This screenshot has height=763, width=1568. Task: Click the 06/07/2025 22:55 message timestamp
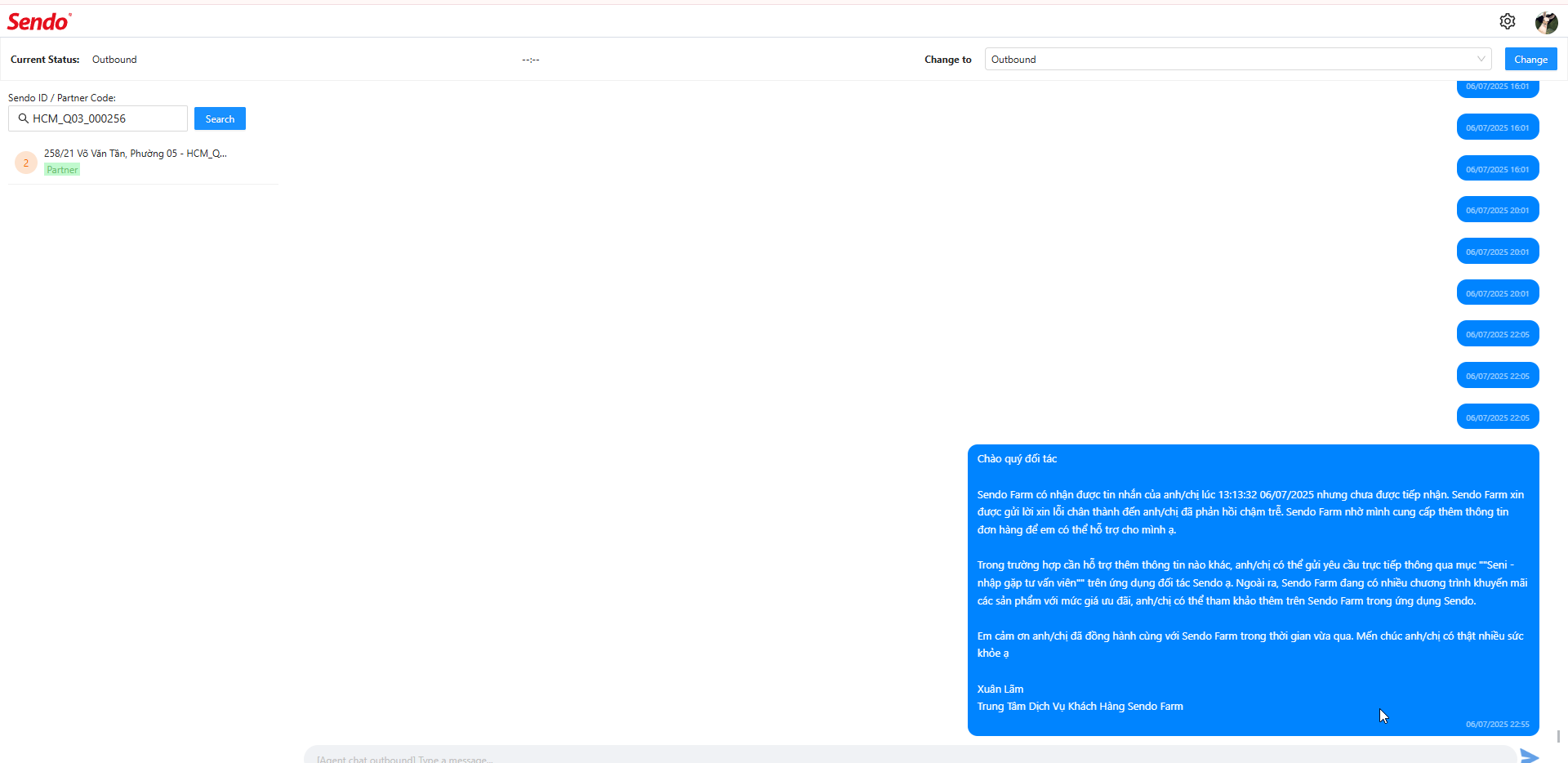coord(1497,725)
